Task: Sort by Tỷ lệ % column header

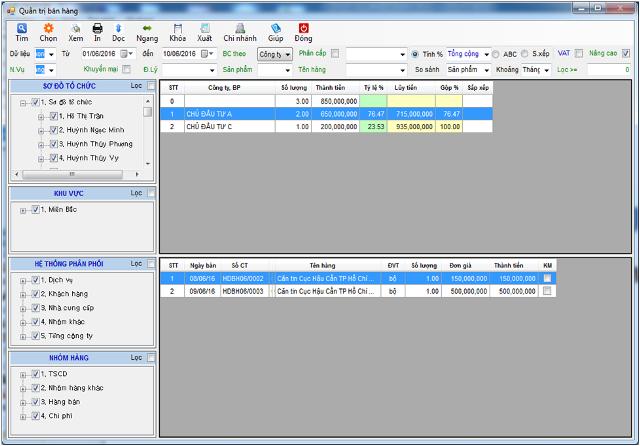Action: [373, 88]
